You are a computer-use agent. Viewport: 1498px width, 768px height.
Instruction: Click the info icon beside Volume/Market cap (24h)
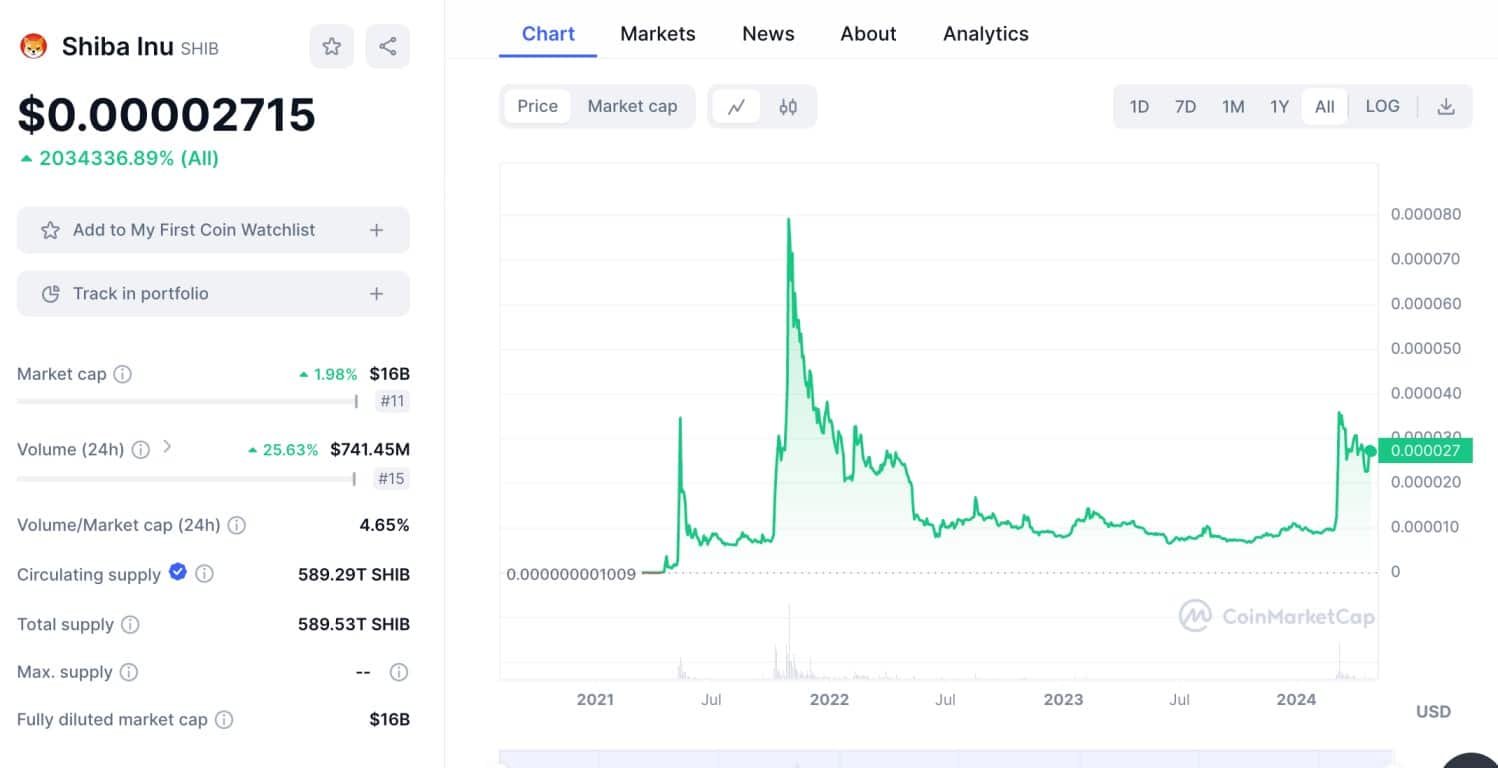tap(237, 525)
